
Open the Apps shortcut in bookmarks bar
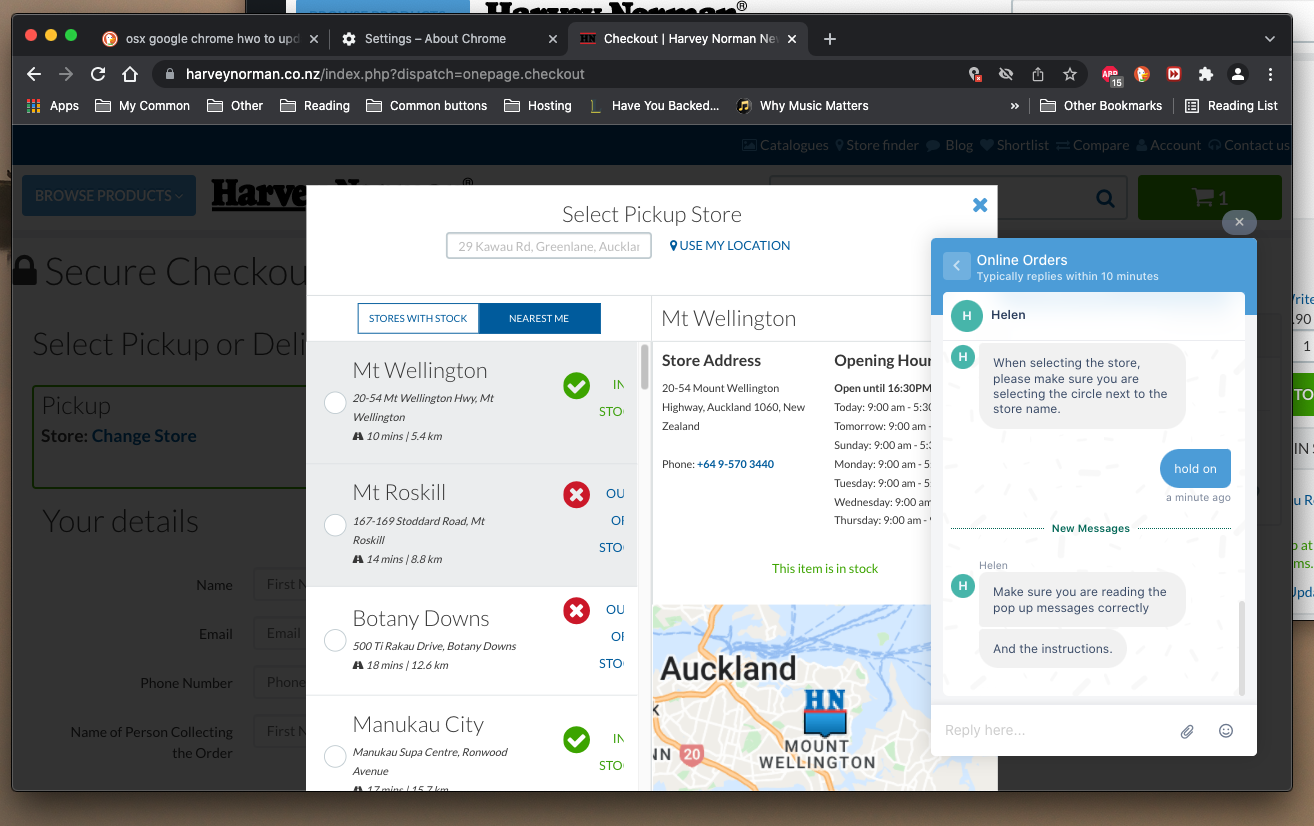tap(52, 105)
